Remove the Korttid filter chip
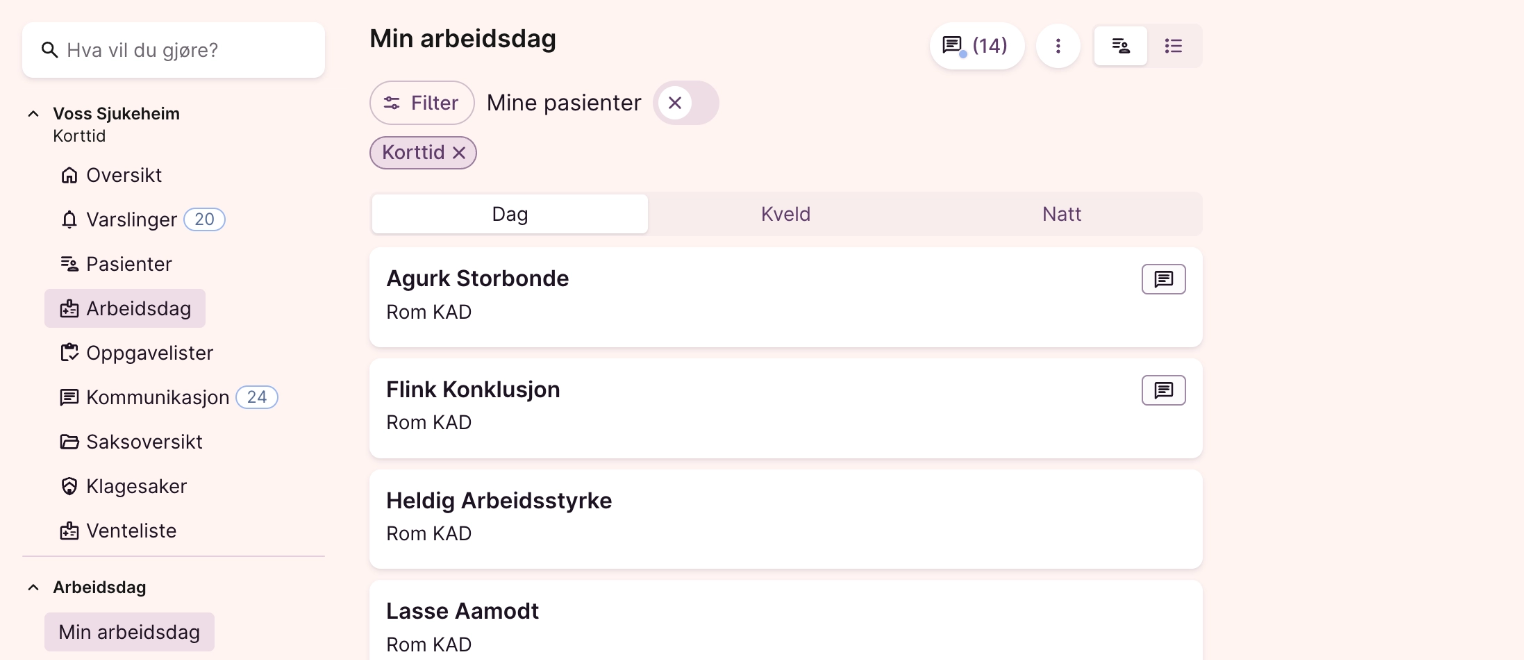The width and height of the screenshot is (1524, 660). coord(459,153)
